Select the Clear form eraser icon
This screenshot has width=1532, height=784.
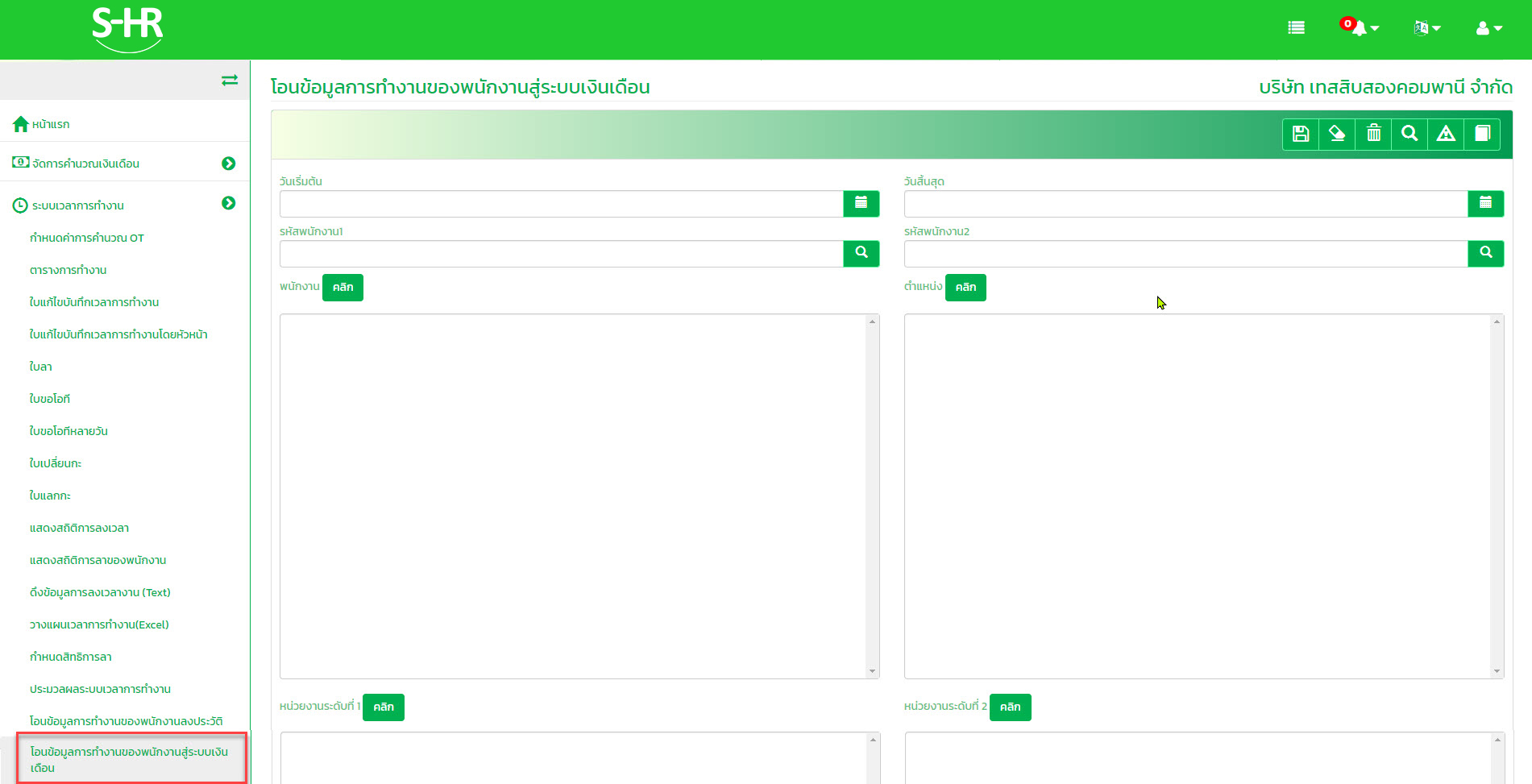[1337, 134]
